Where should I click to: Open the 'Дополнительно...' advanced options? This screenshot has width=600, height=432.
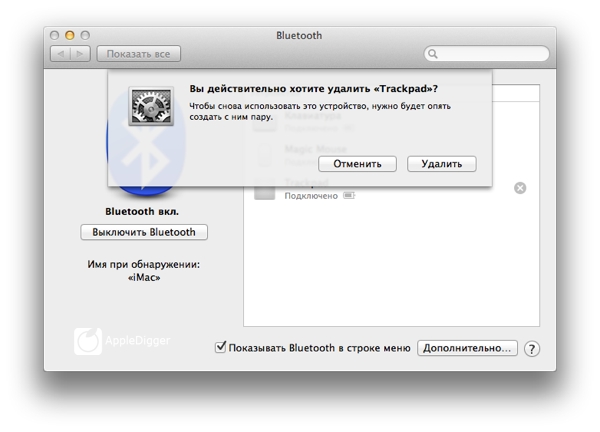467,348
